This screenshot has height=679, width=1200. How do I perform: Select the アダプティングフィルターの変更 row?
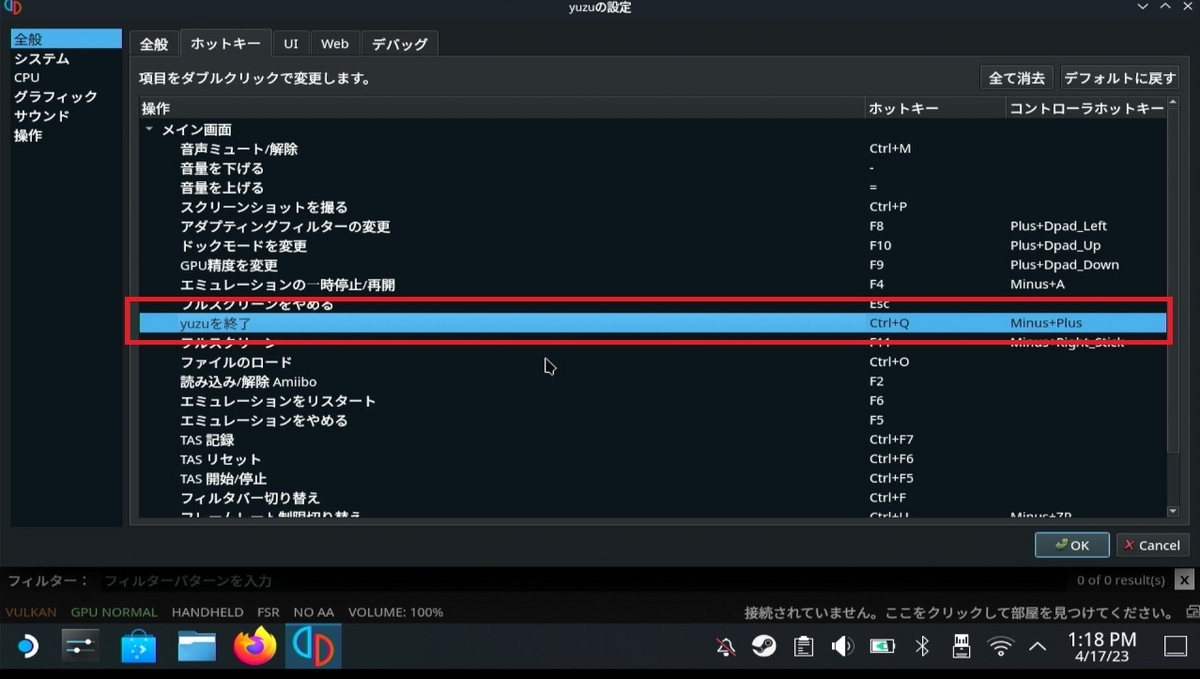click(x=652, y=226)
